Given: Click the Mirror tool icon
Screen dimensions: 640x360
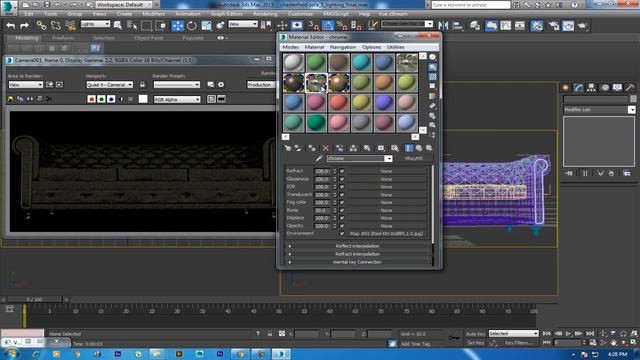Looking at the screenshot, I should pos(443,26).
